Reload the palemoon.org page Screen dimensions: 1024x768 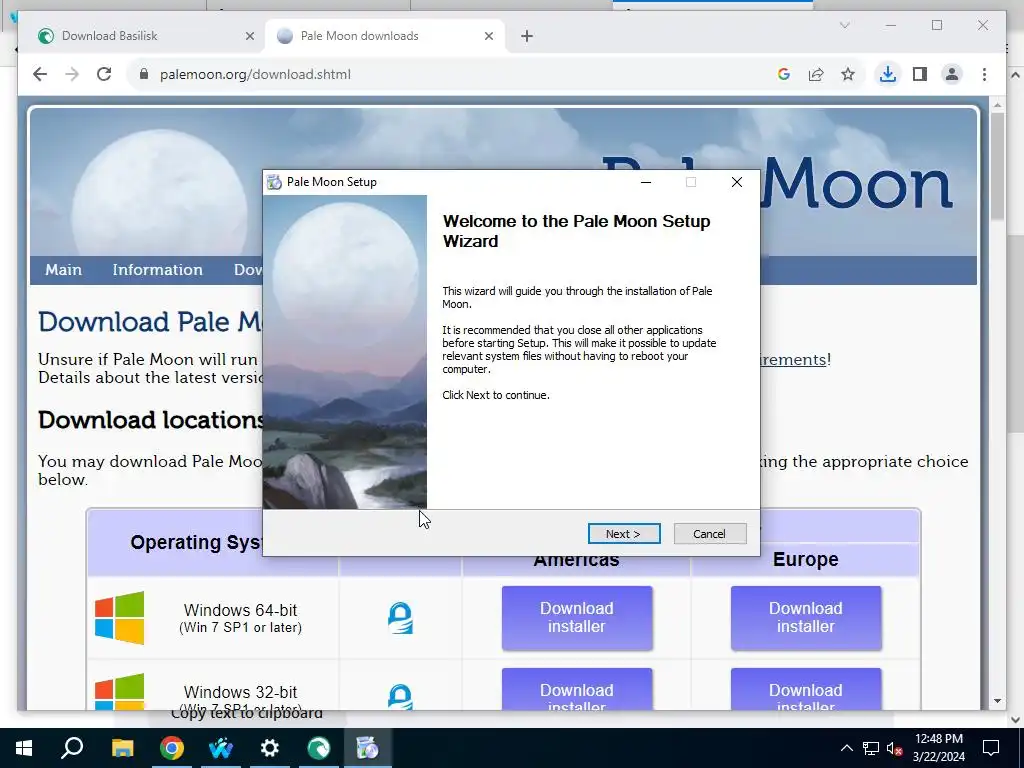[x=104, y=74]
